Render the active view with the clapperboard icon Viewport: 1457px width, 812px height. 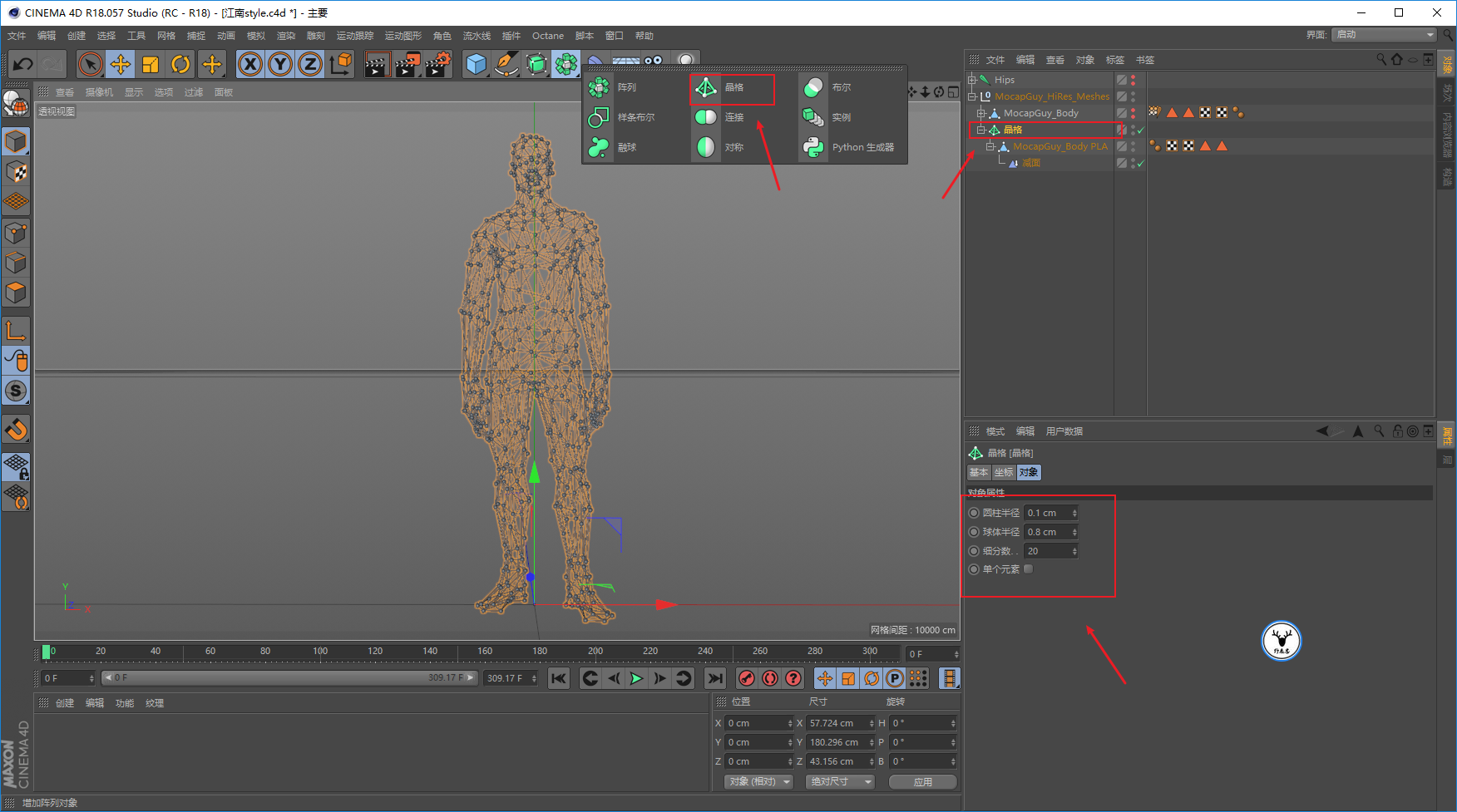377,64
